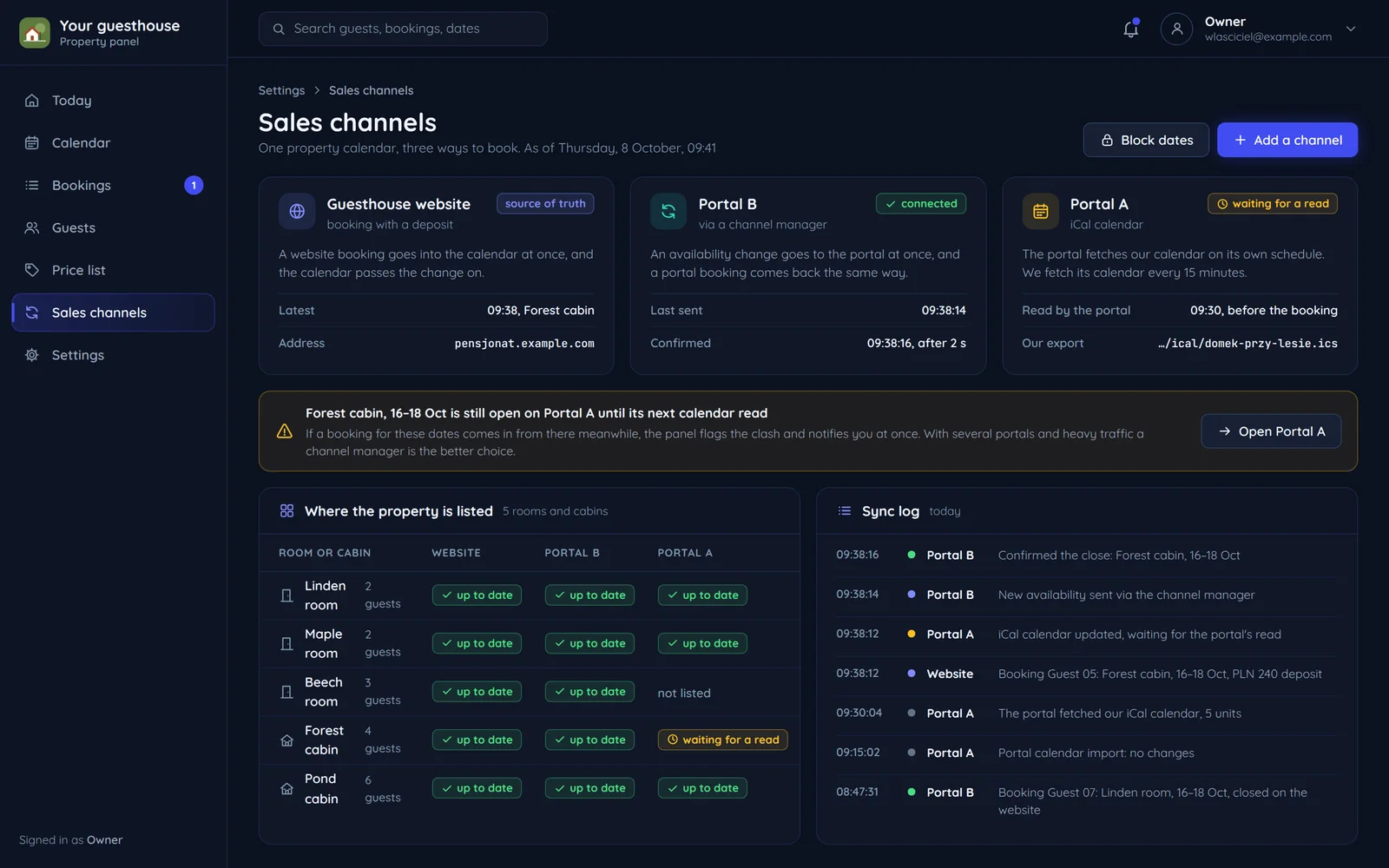Image resolution: width=1389 pixels, height=868 pixels.
Task: Click the Linden room door icon
Action: coord(286,595)
